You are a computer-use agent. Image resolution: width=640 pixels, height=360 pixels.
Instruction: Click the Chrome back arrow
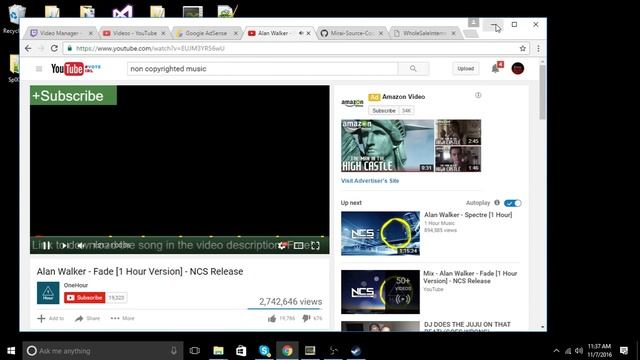tap(28, 48)
